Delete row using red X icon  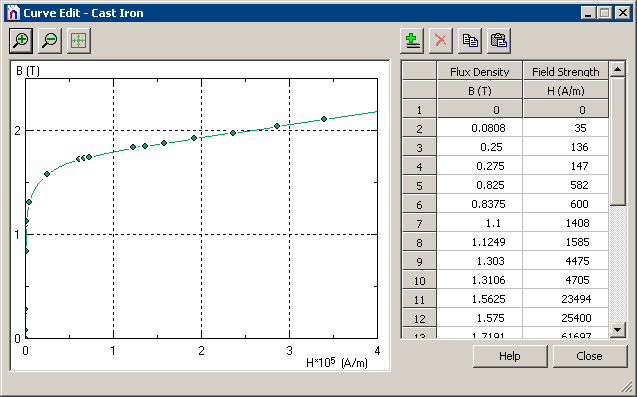coord(441,40)
